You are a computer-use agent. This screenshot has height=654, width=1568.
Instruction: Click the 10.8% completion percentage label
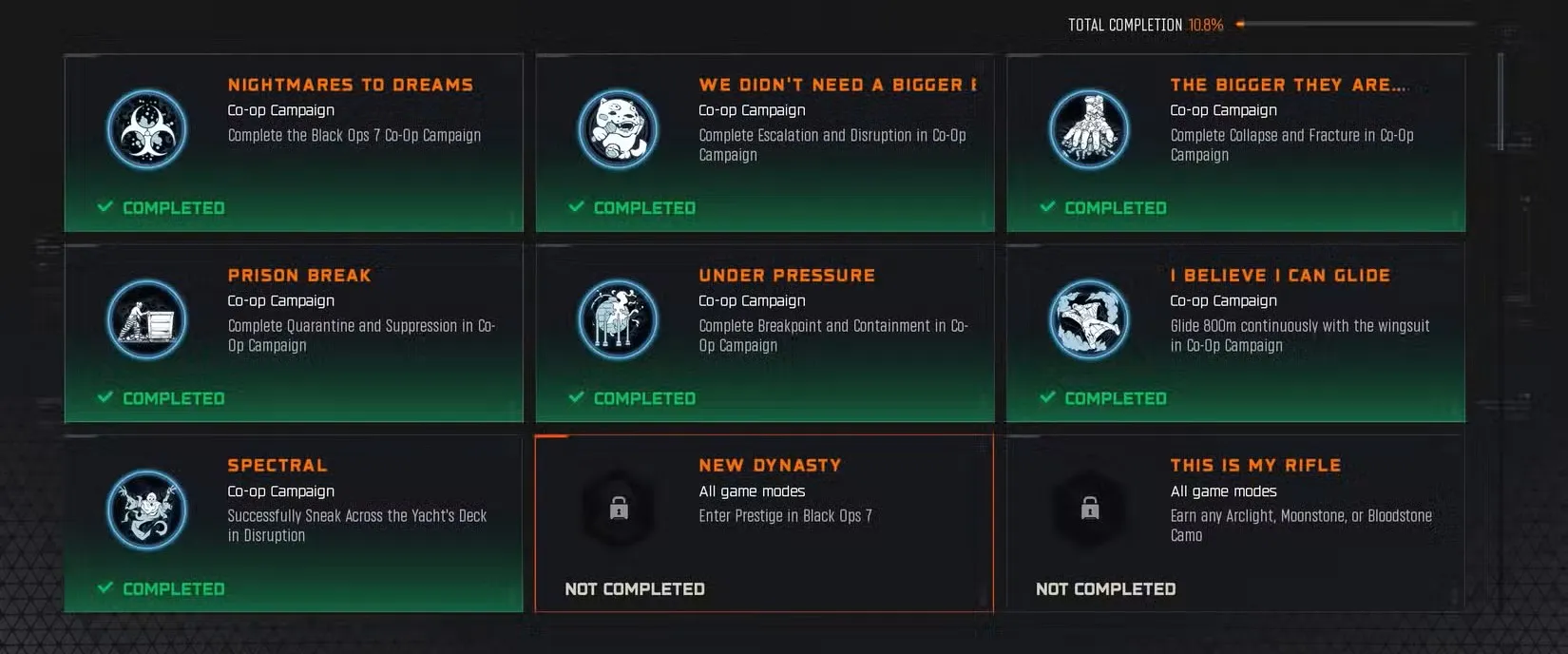click(1205, 25)
